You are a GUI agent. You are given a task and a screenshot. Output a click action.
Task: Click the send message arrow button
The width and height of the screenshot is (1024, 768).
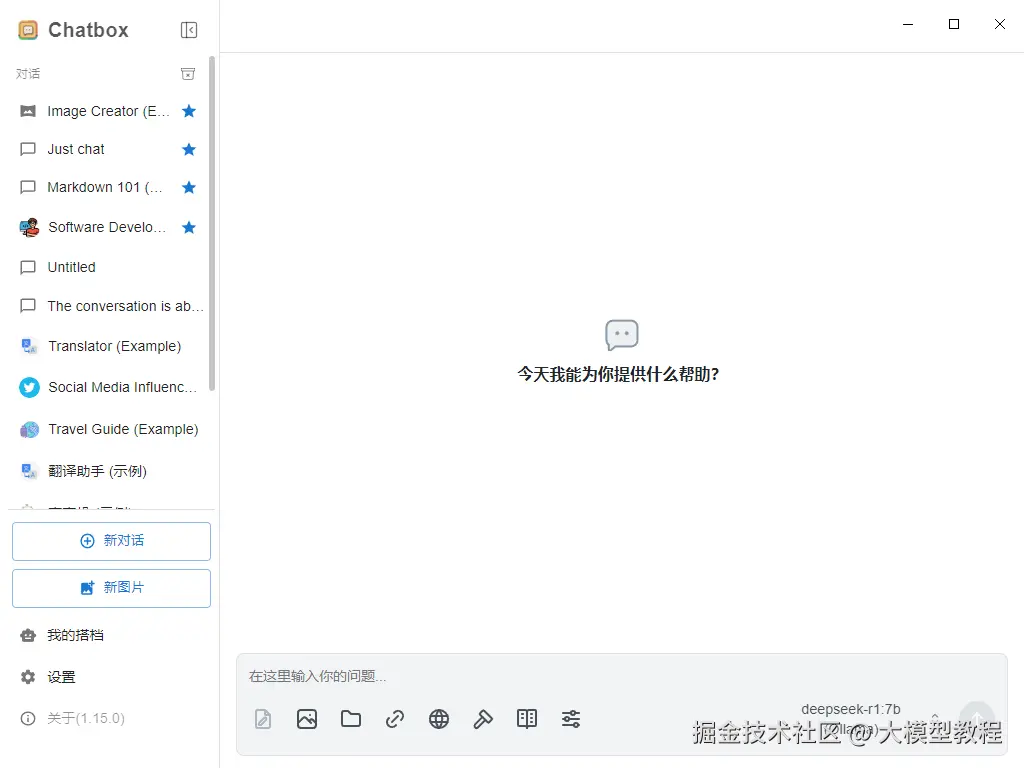pos(977,718)
